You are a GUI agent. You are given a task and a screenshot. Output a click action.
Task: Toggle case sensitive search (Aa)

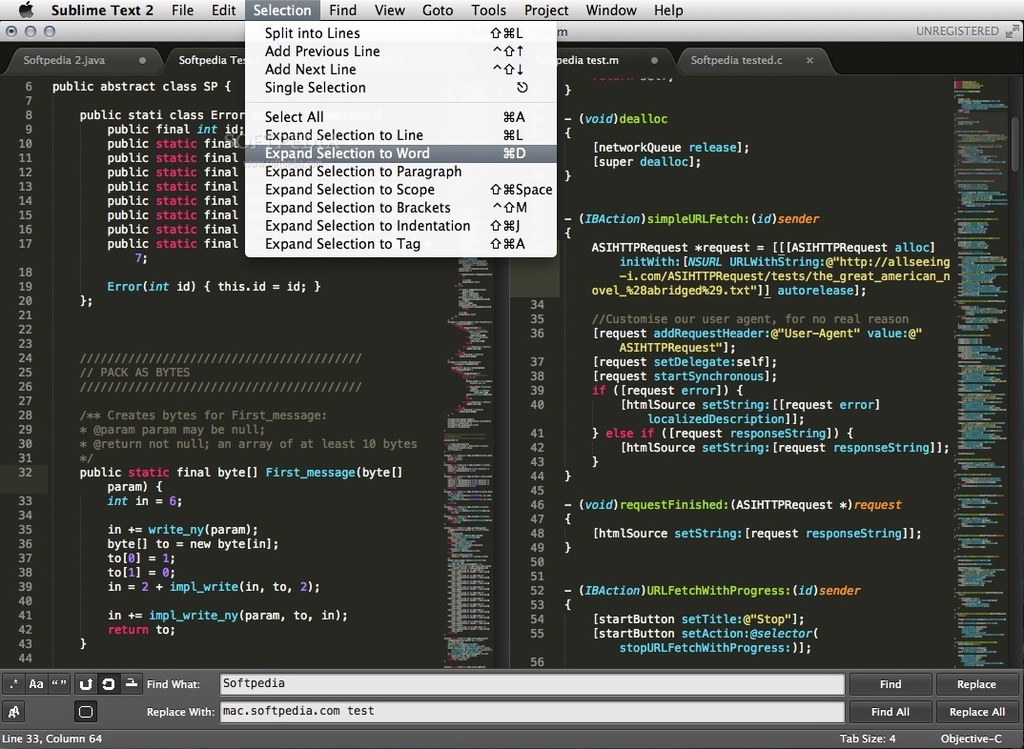tap(36, 684)
